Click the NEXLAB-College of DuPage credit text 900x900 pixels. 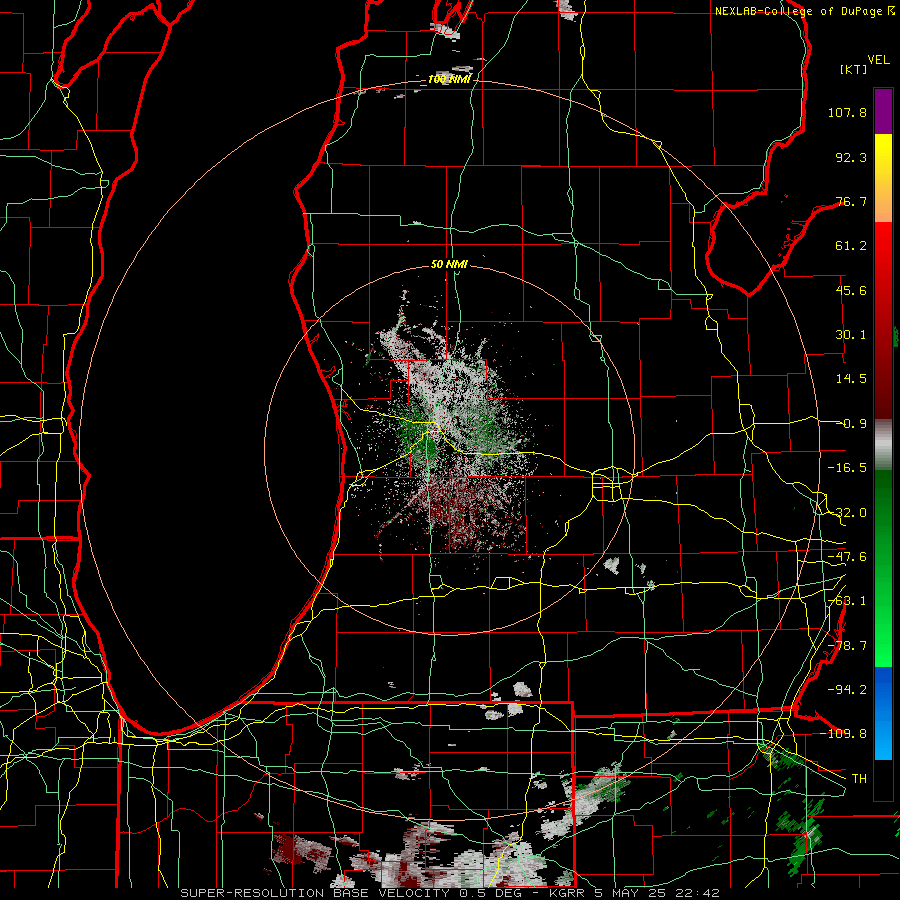coord(804,11)
